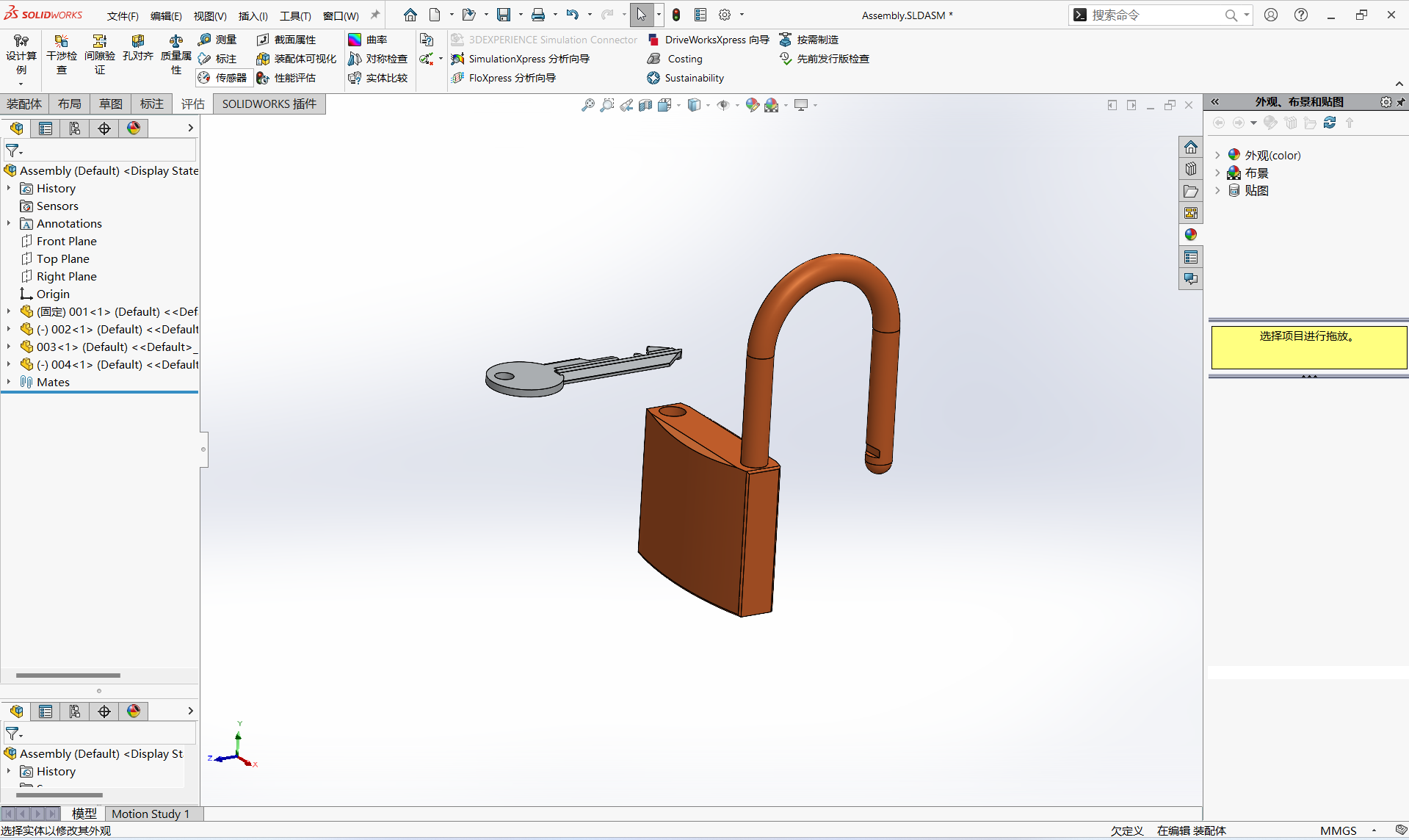Click the rebuild traffic light icon
The image size is (1409, 840).
(676, 15)
